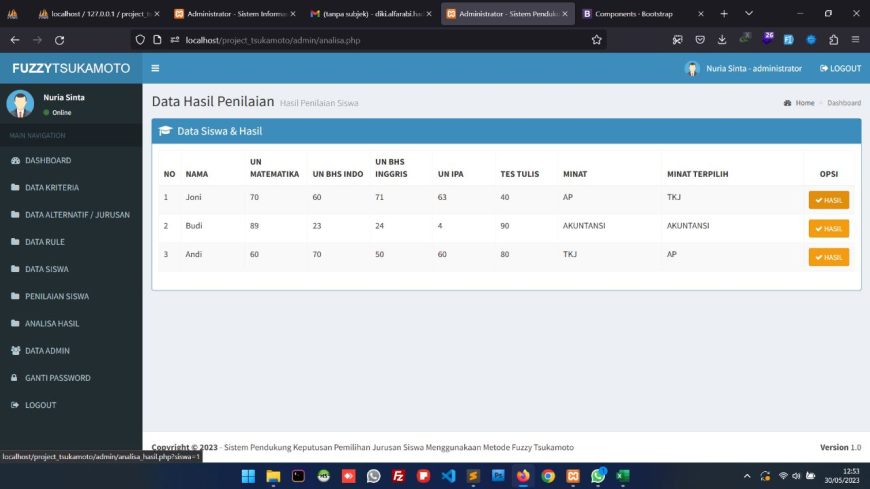The width and height of the screenshot is (870, 489).
Task: Click the Firefox back arrow
Action: point(15,40)
